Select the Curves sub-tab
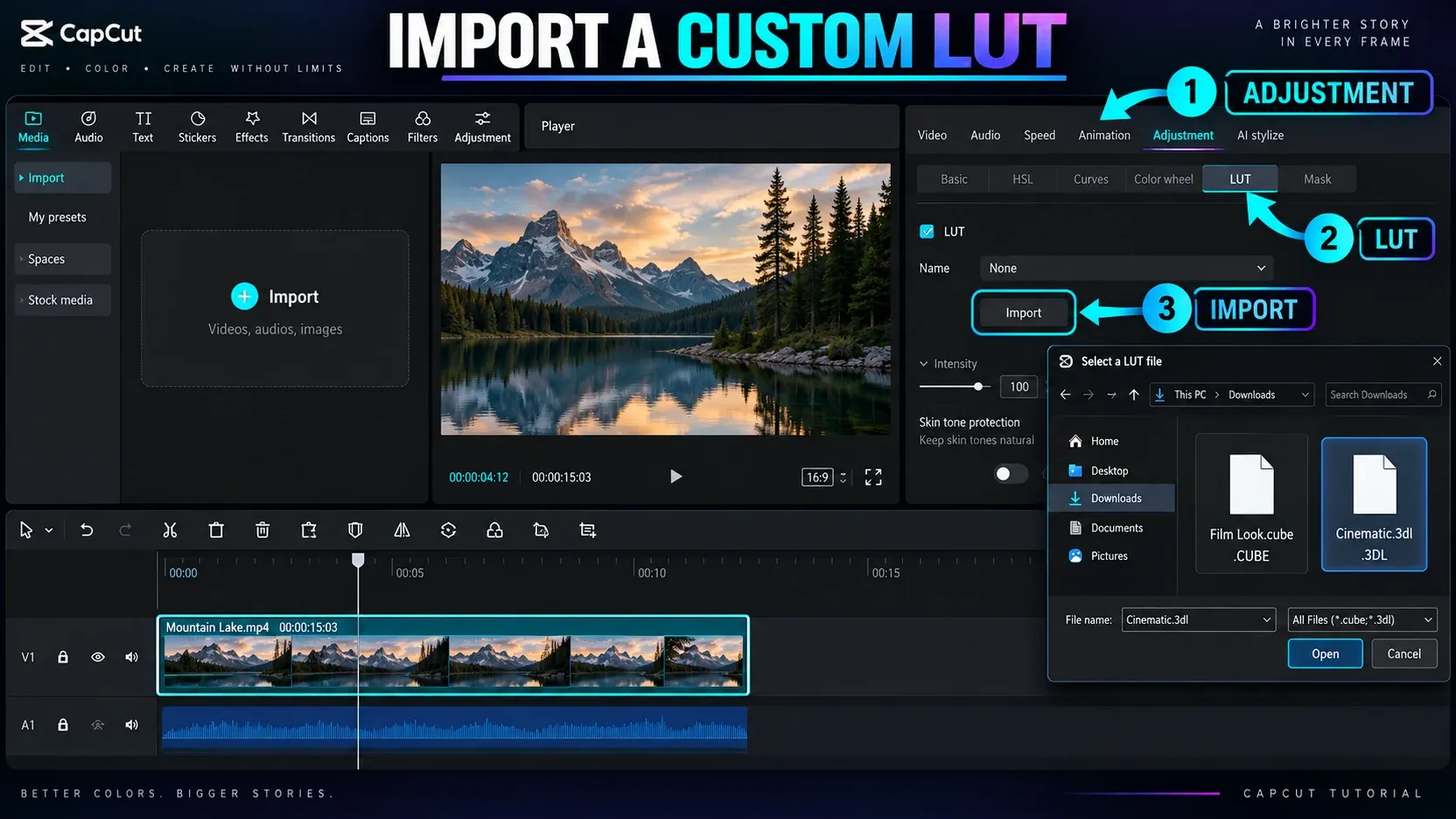Screen dimensions: 1456x819 [x=1090, y=179]
